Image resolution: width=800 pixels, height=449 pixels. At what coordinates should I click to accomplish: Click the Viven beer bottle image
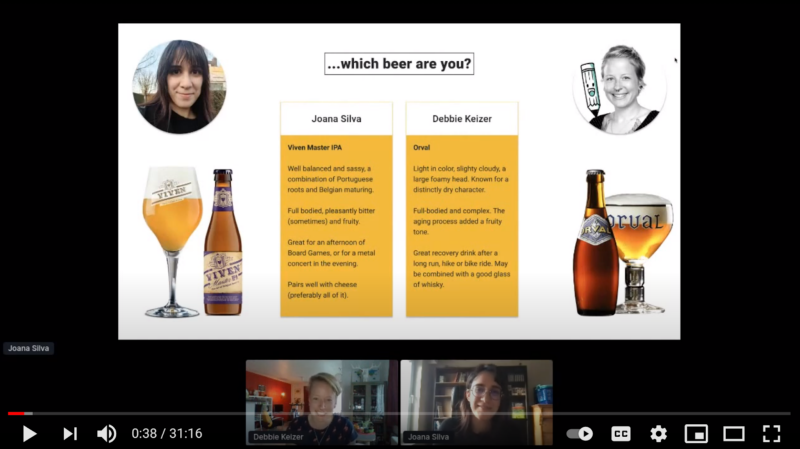point(223,242)
